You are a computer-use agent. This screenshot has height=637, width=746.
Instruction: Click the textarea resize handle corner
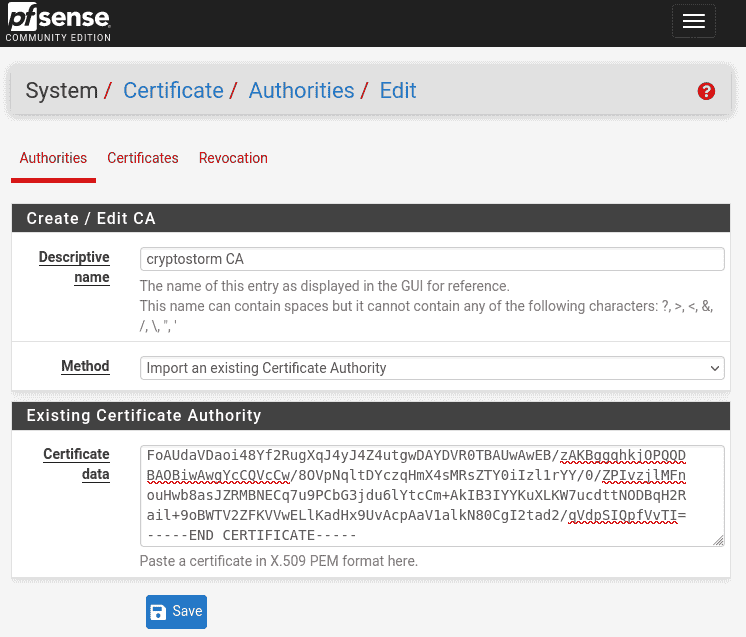[718, 540]
